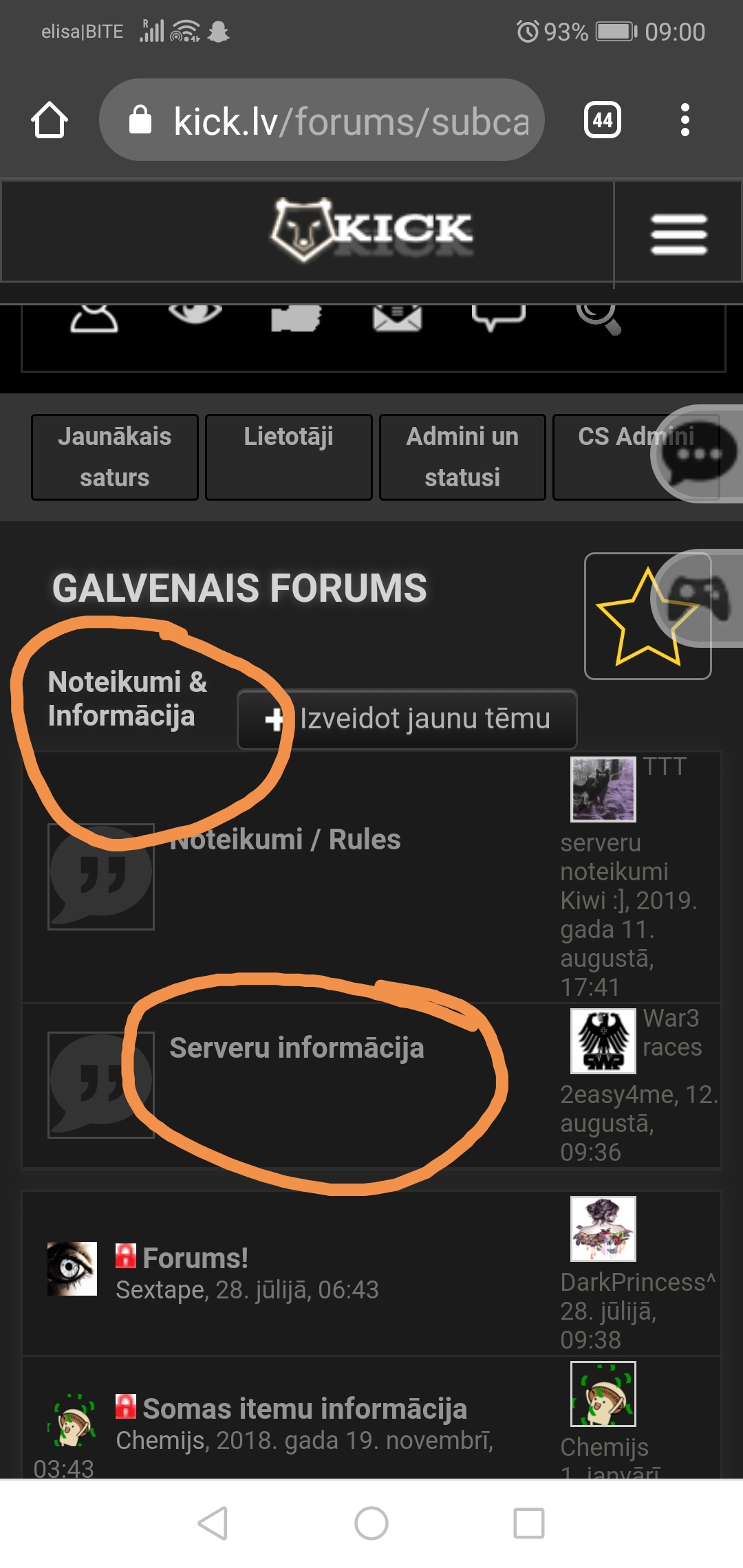Open search with the magnifier icon
This screenshot has width=743, height=1568.
click(599, 319)
